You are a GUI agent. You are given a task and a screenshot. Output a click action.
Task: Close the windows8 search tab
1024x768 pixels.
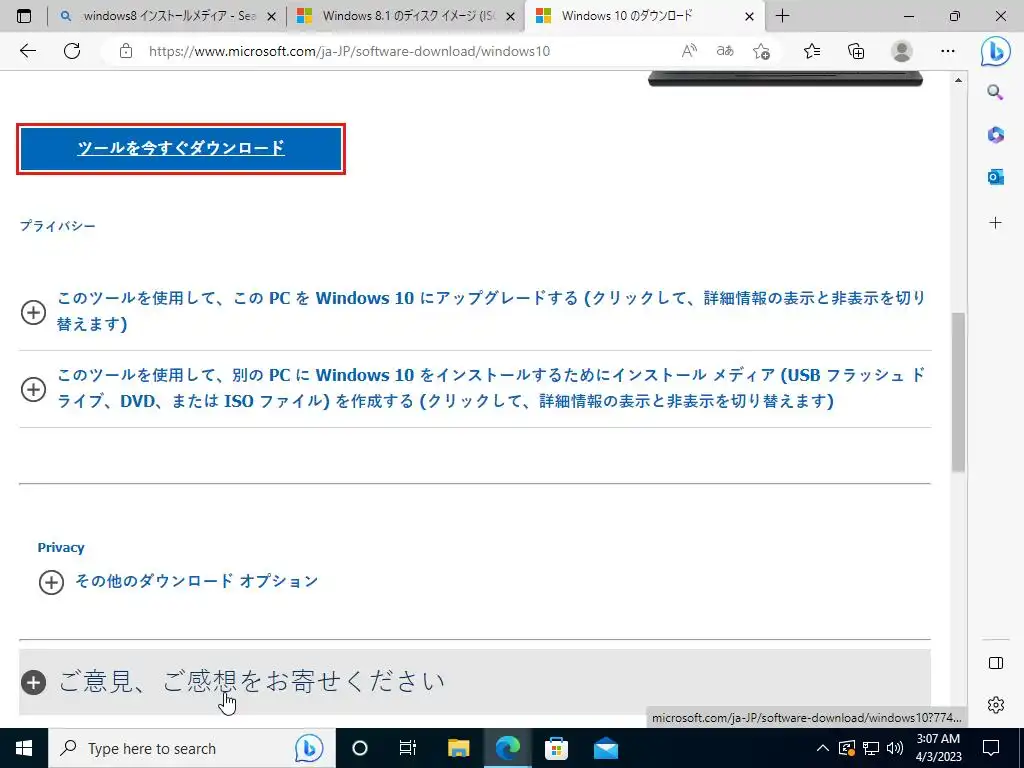(272, 16)
